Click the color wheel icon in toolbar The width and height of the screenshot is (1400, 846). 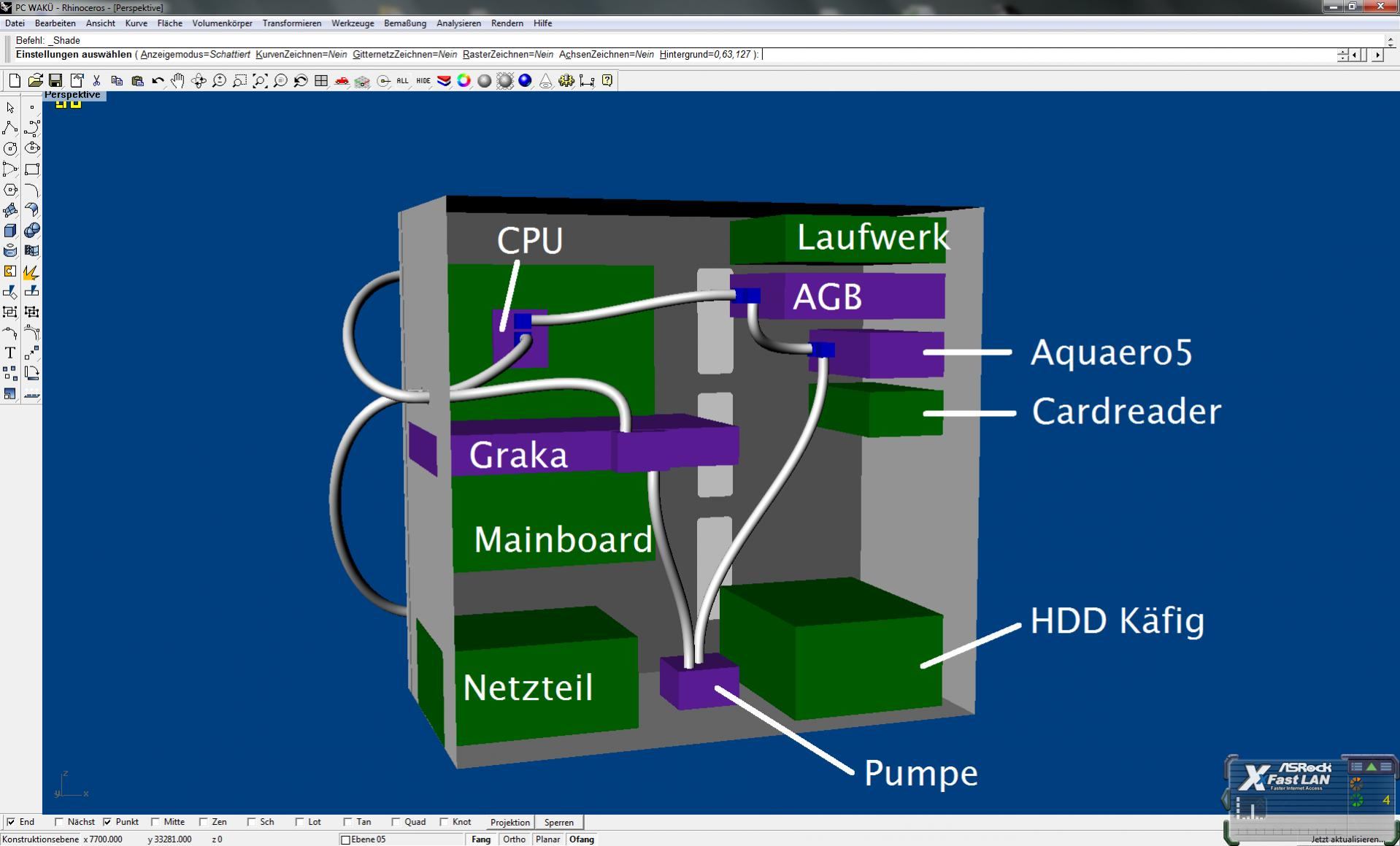464,81
